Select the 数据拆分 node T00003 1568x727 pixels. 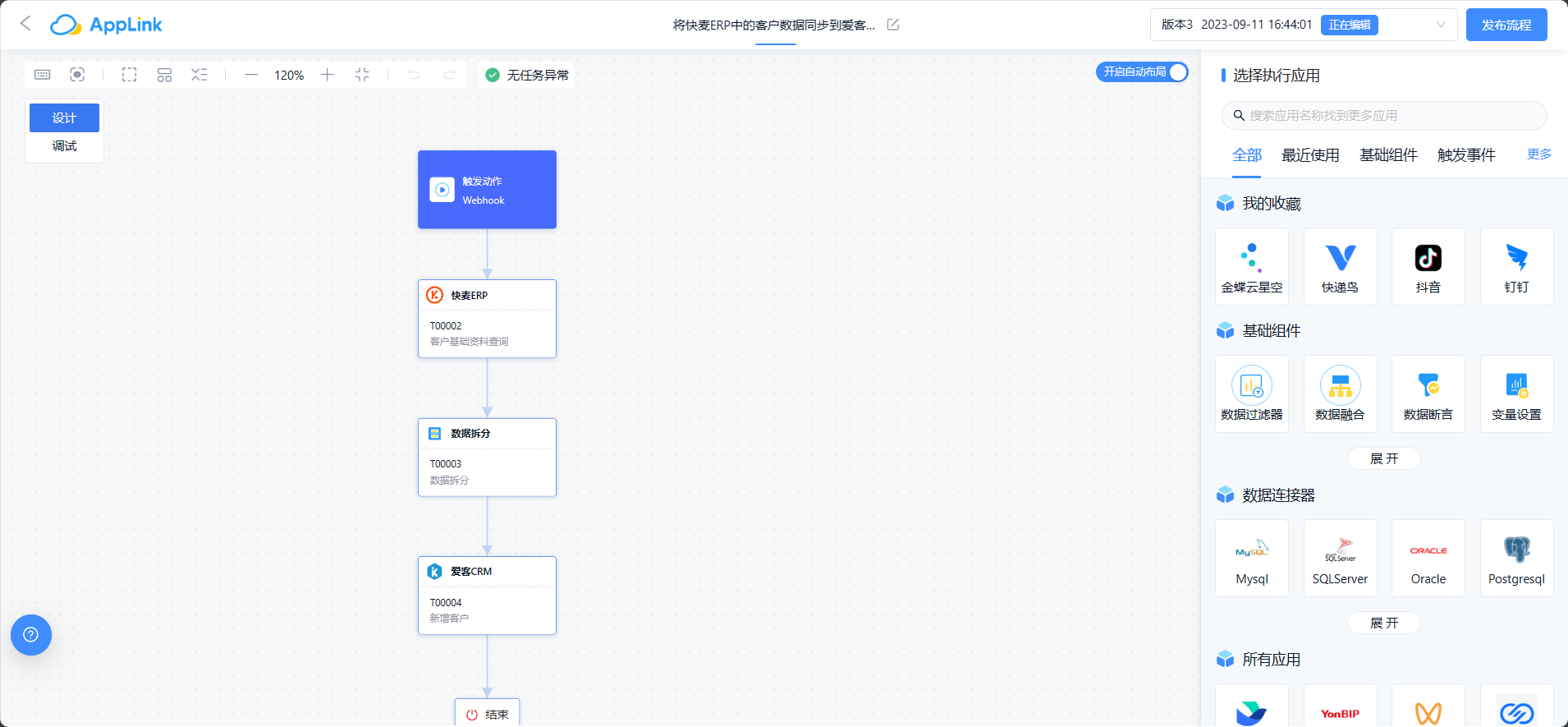click(x=487, y=458)
